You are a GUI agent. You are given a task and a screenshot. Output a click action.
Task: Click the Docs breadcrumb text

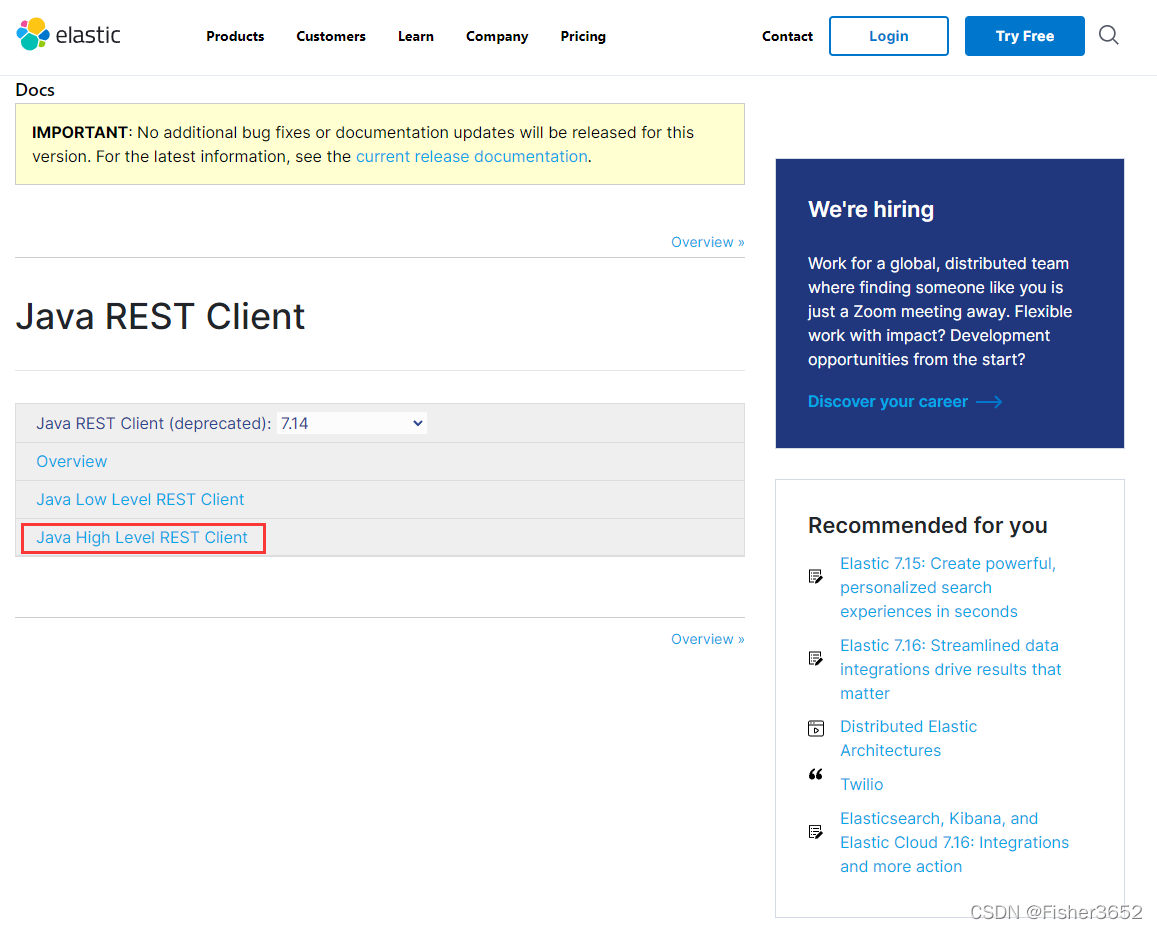pos(35,90)
